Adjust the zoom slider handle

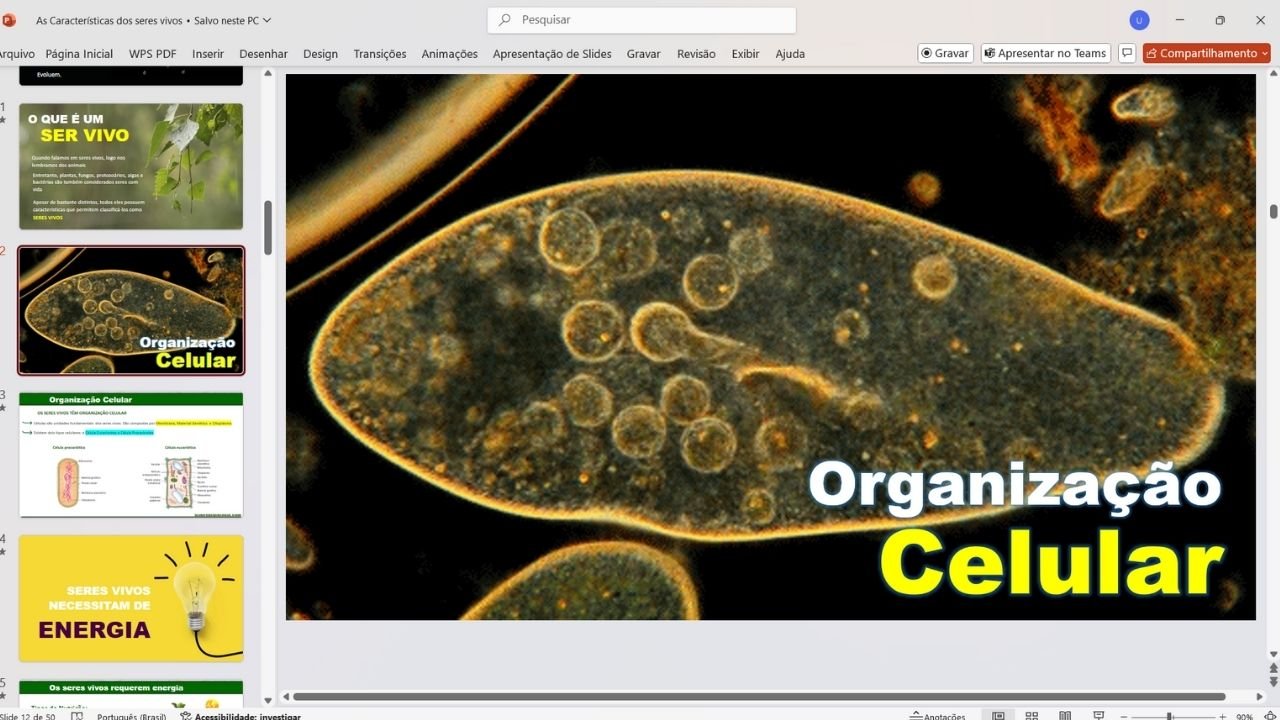[x=1169, y=716]
